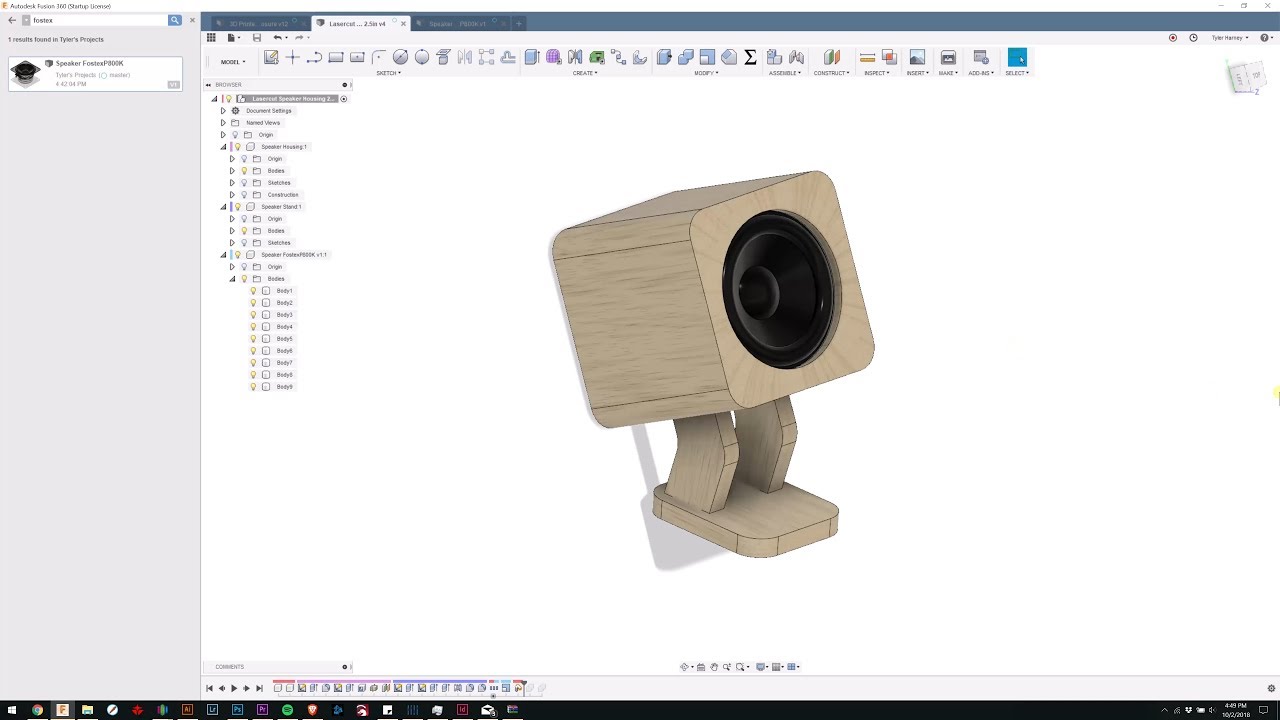Click the Joint tool in Assemble
Image resolution: width=1280 pixels, height=720 pixels.
(x=796, y=57)
